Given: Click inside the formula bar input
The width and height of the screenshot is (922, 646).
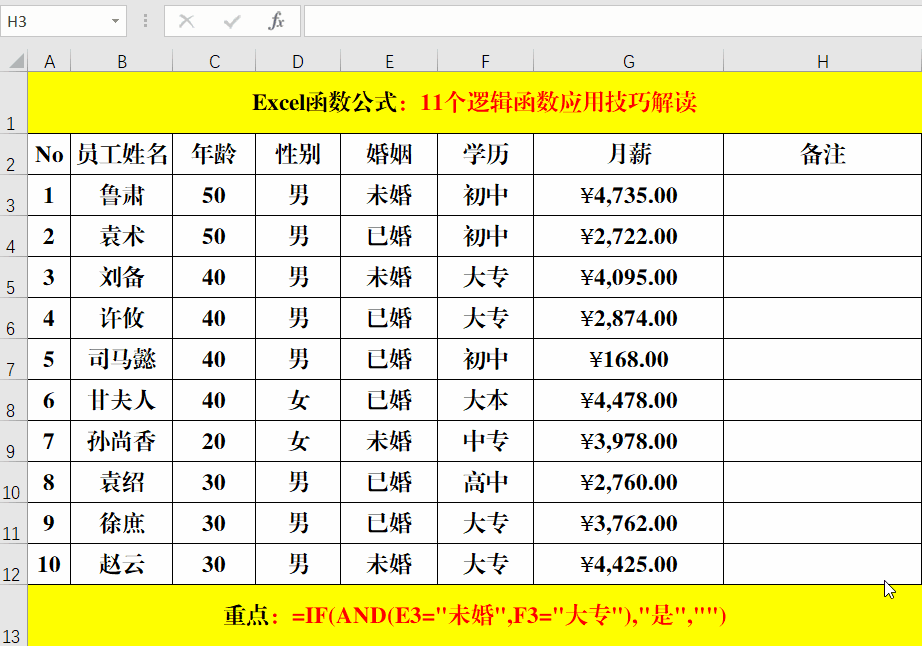Looking at the screenshot, I should (x=613, y=21).
